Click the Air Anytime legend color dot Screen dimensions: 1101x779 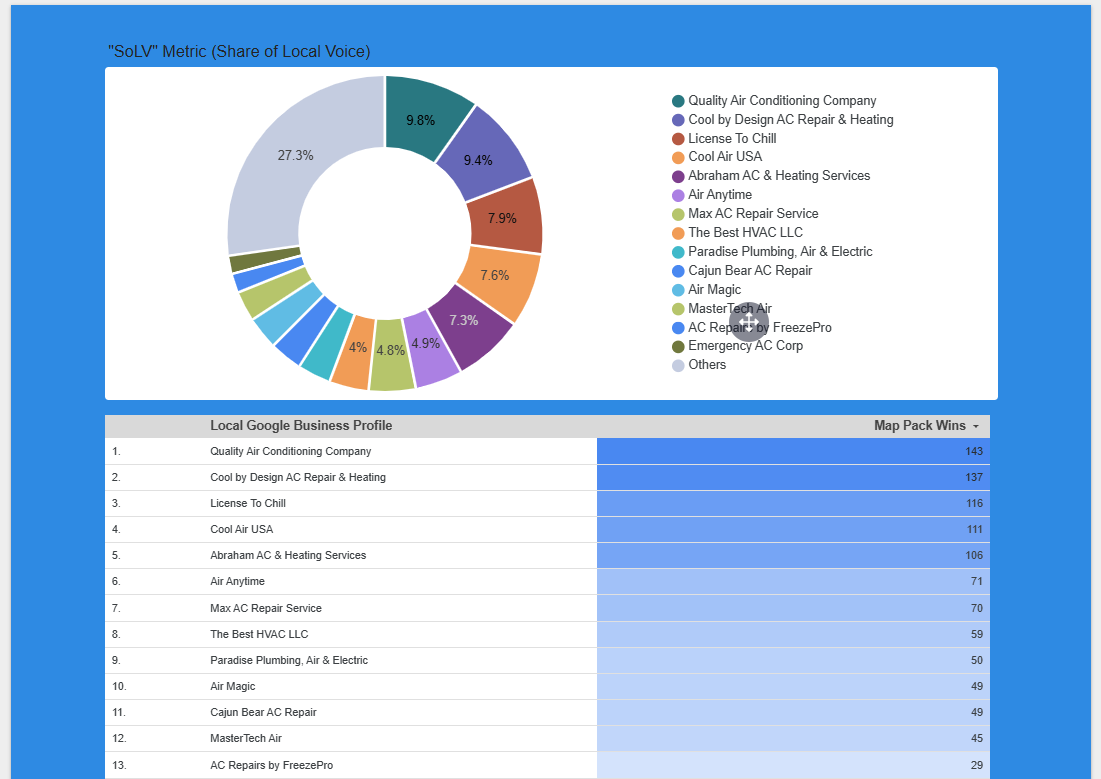click(678, 195)
